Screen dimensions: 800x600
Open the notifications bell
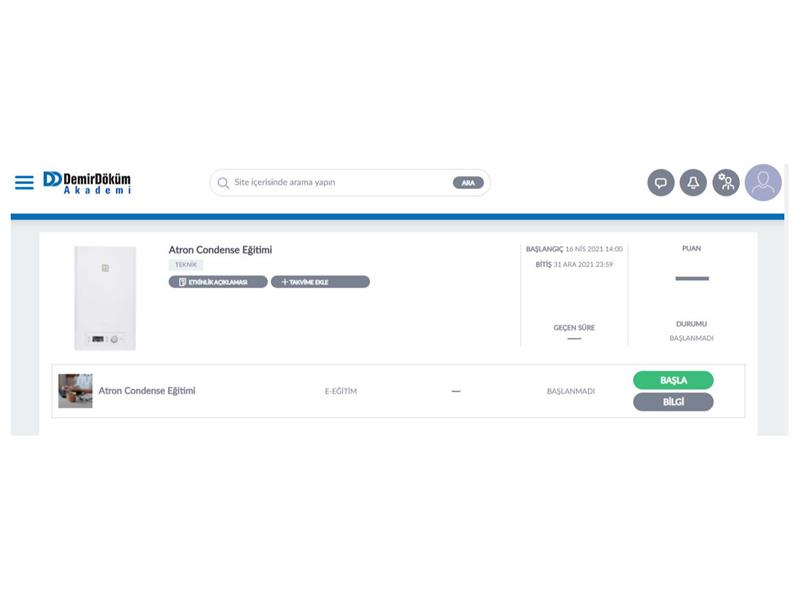coord(693,183)
